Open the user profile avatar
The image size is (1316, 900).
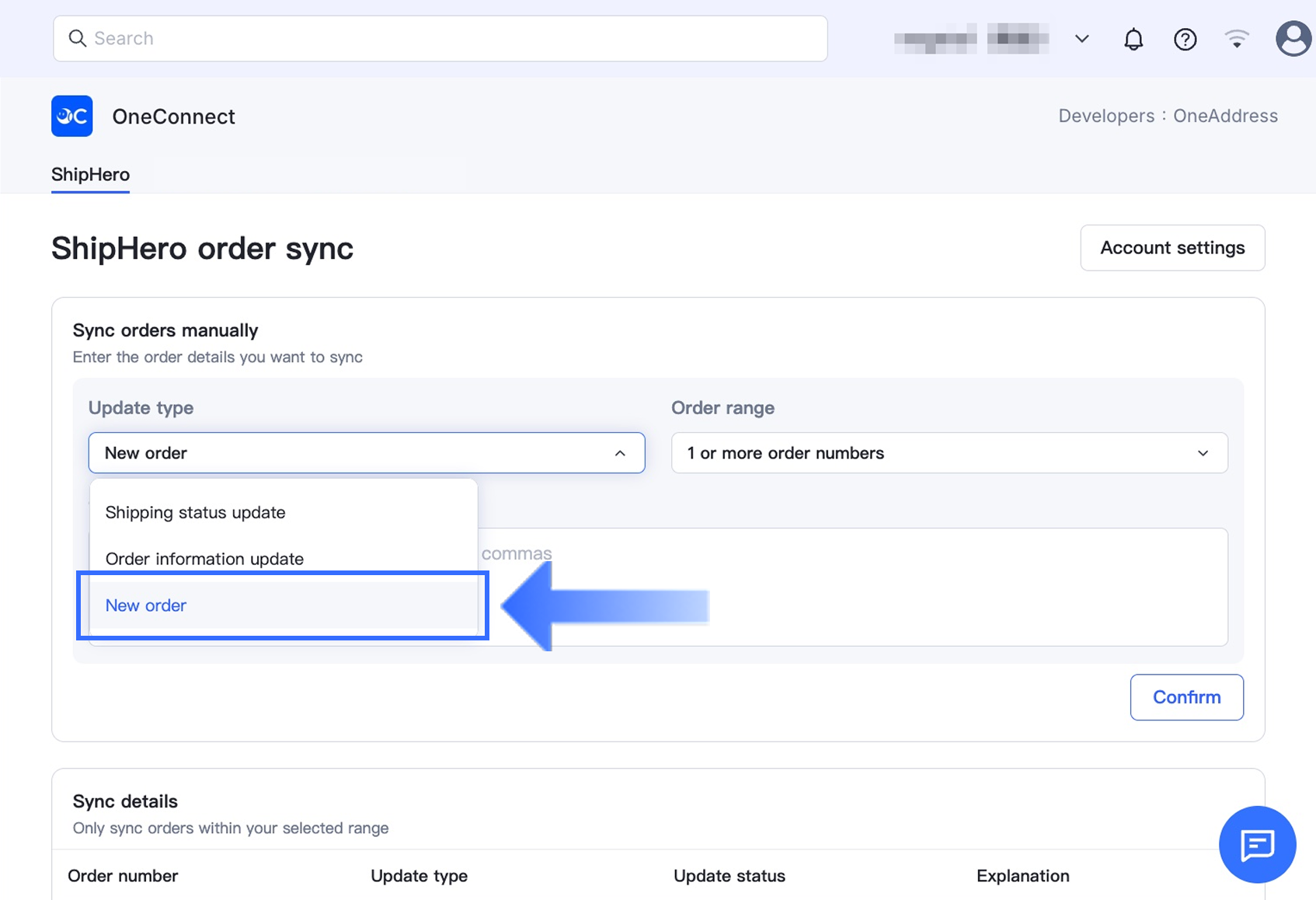(1293, 39)
